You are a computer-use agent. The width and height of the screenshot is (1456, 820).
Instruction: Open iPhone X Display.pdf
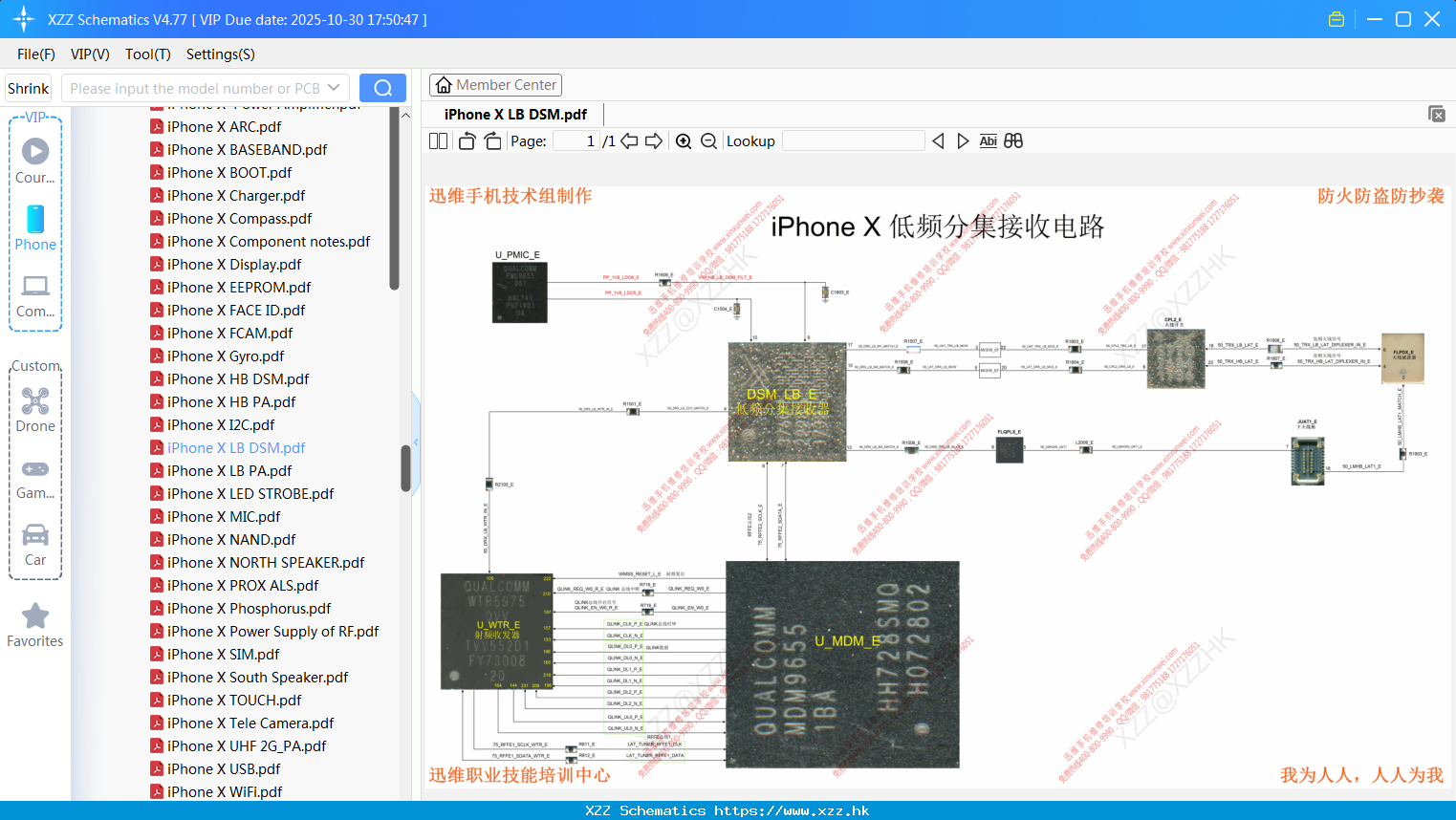[234, 265]
